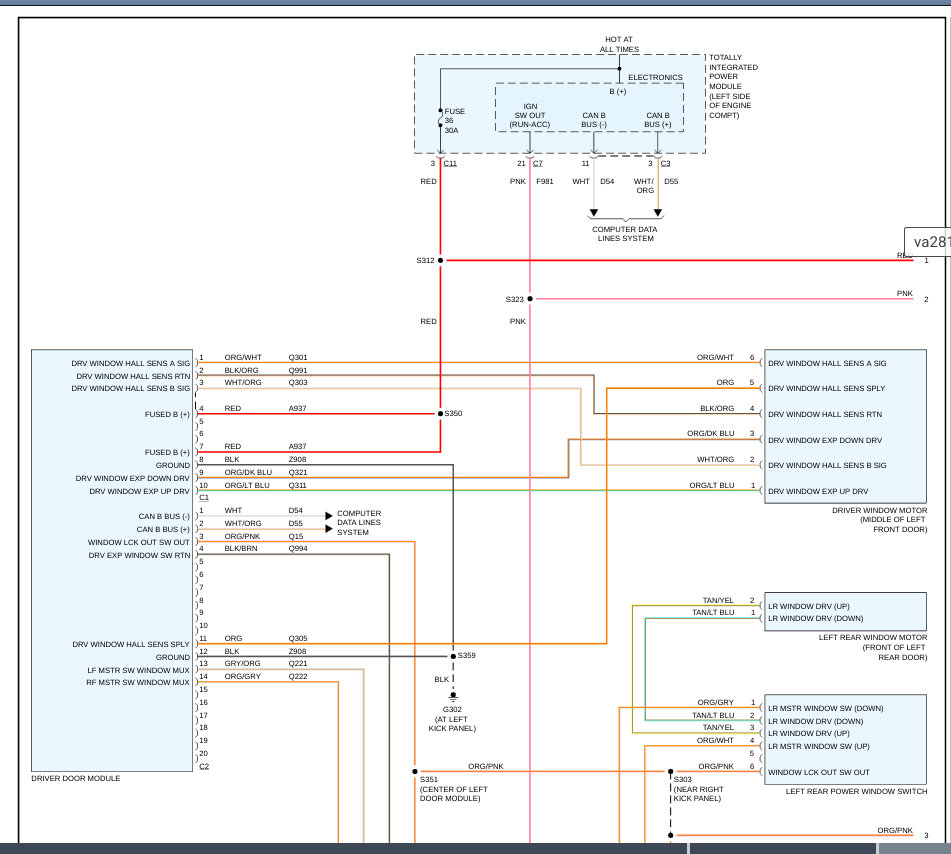Click the 'LEFT REAR POWER WINDOW SWITCH' caption
Image resolution: width=951 pixels, height=854 pixels.
tap(856, 792)
